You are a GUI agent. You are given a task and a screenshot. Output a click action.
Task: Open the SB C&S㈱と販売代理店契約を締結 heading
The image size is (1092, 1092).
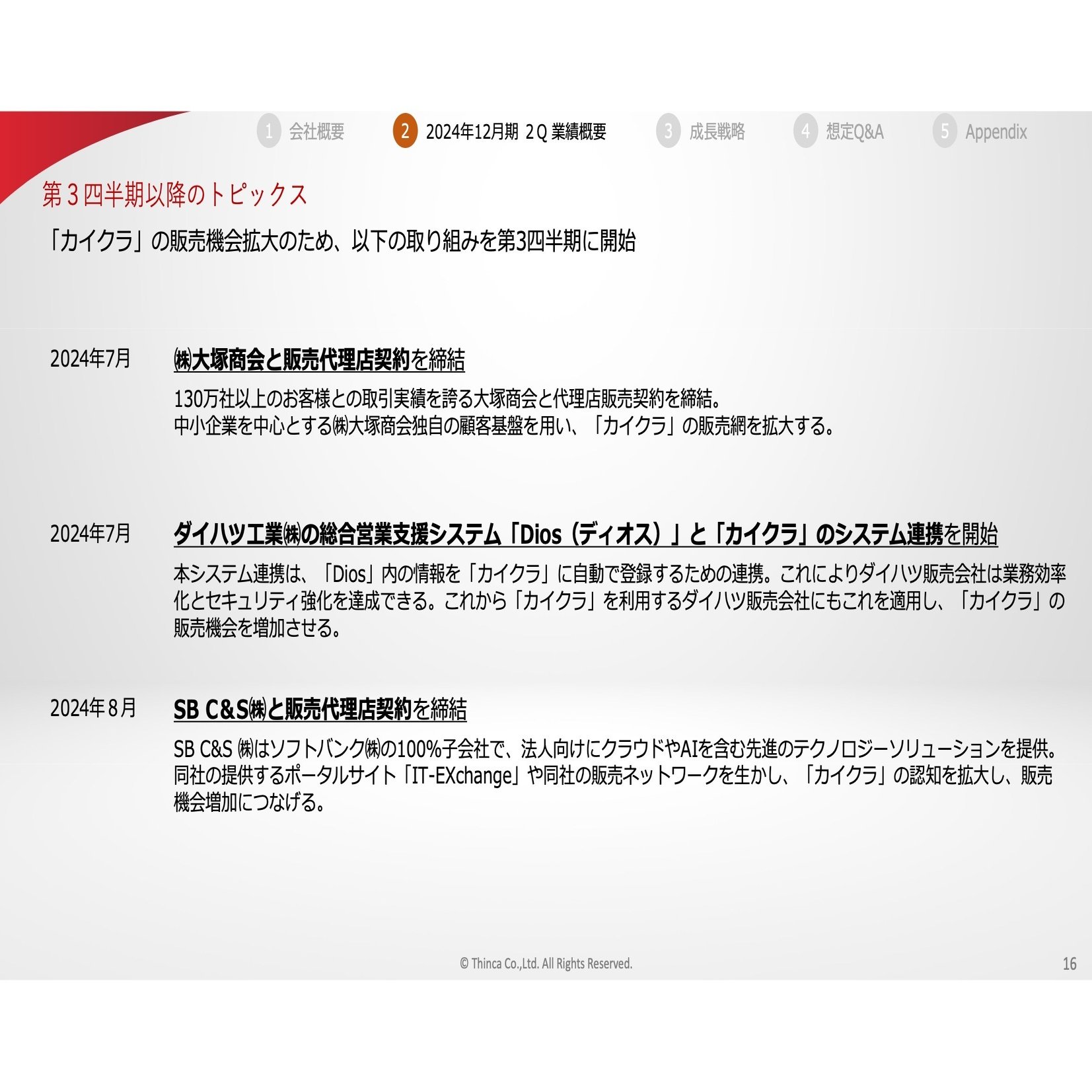(320, 709)
